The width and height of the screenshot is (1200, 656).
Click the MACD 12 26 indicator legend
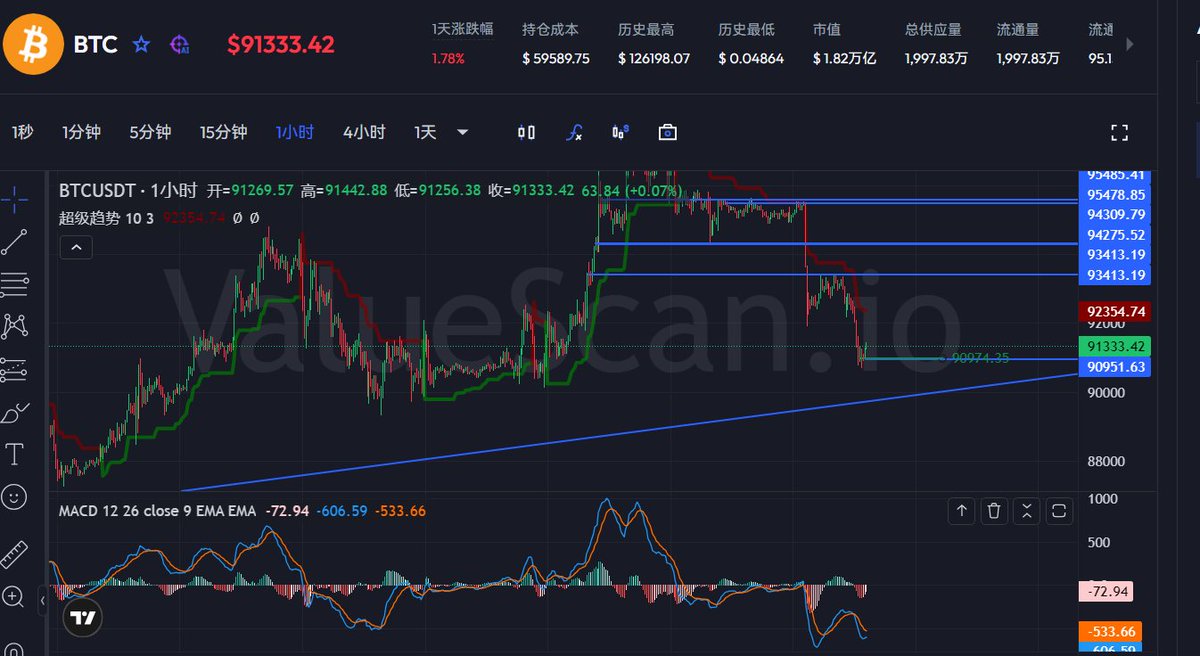pos(156,511)
